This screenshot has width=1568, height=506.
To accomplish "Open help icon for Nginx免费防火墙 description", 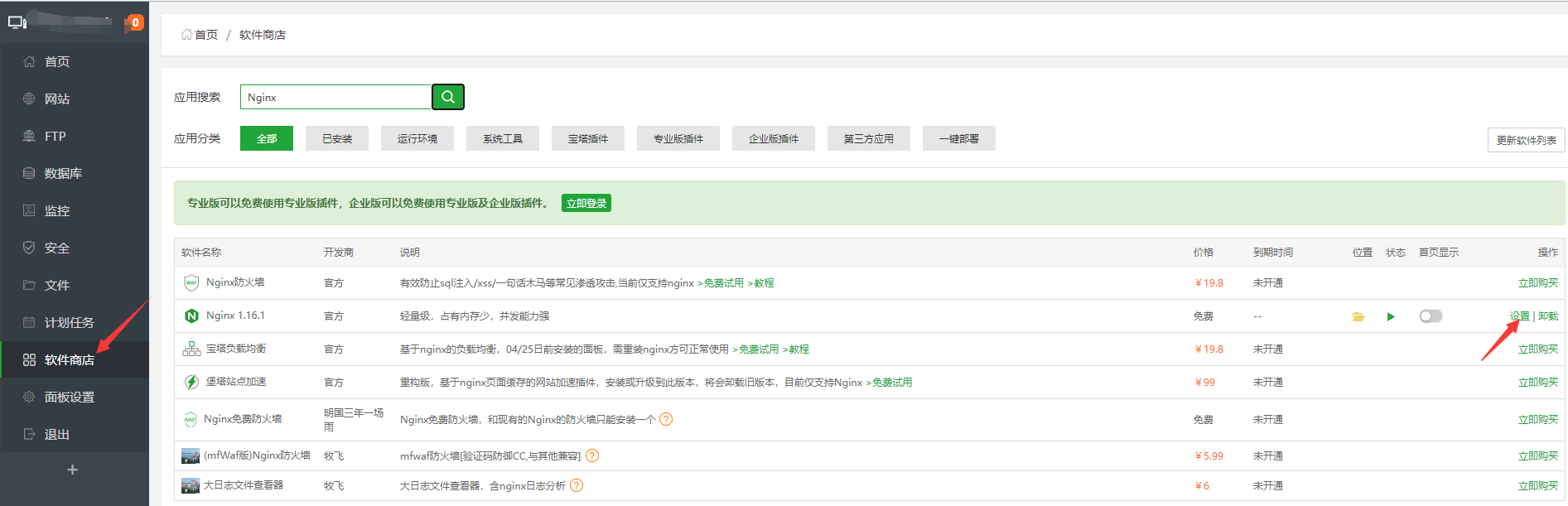I will tap(666, 419).
